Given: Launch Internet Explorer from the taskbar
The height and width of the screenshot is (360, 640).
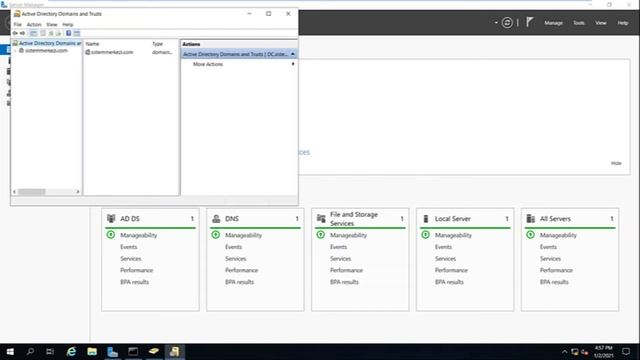Looking at the screenshot, I should (71, 351).
